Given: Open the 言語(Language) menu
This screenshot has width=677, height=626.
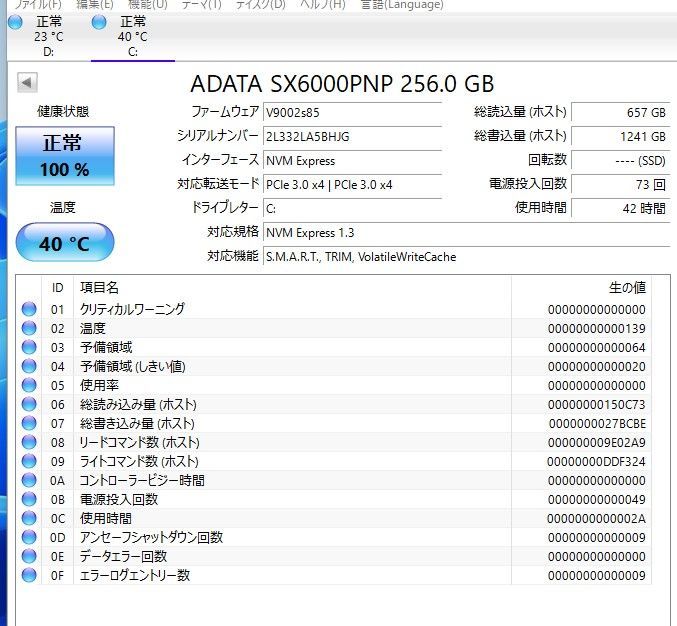Looking at the screenshot, I should (402, 5).
